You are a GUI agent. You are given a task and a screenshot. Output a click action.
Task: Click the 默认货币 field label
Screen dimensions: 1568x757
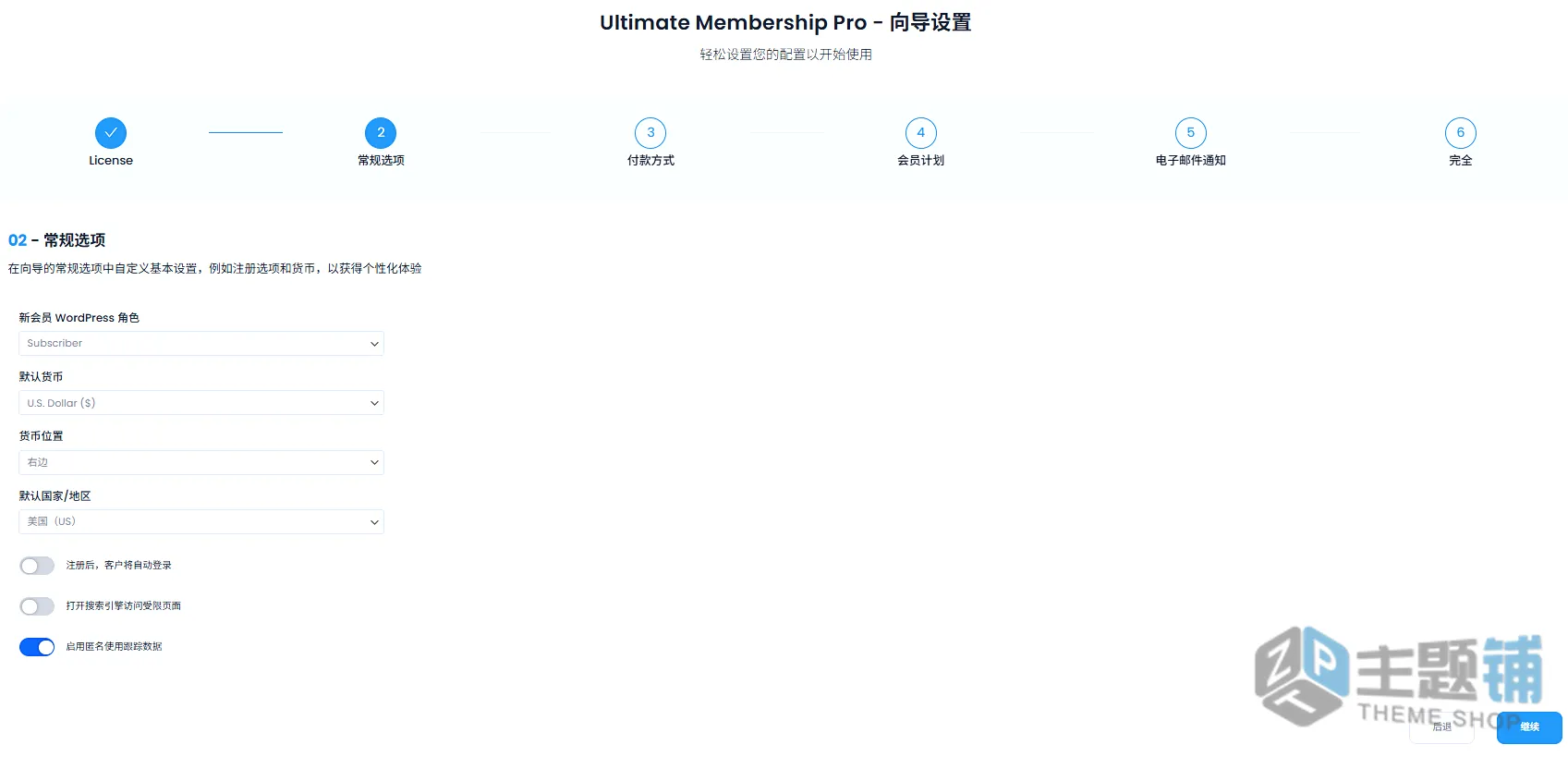[41, 377]
